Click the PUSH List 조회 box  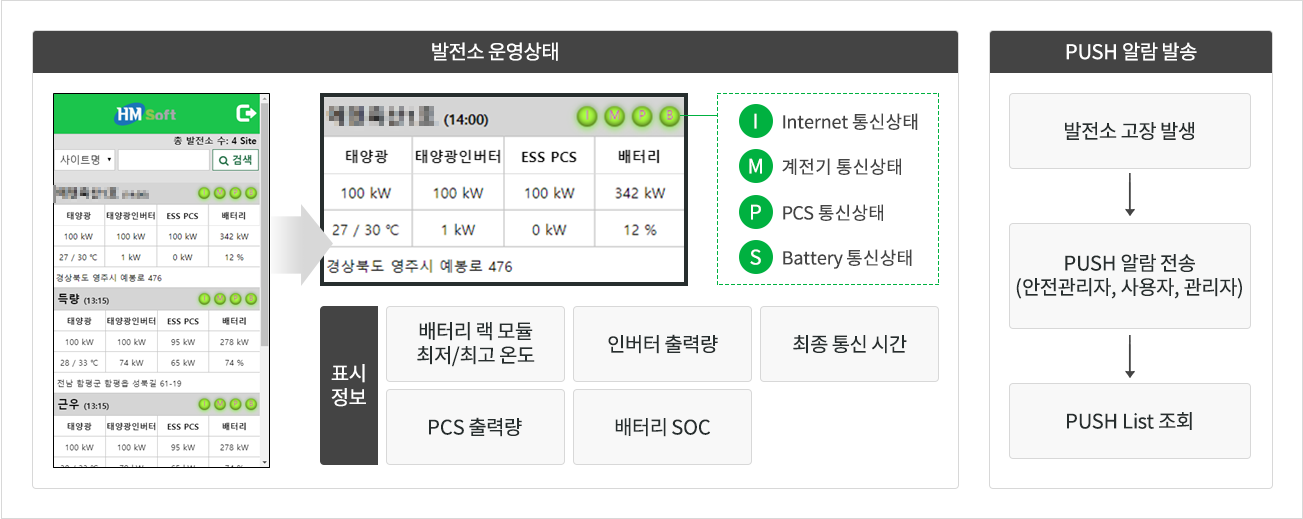[1130, 421]
